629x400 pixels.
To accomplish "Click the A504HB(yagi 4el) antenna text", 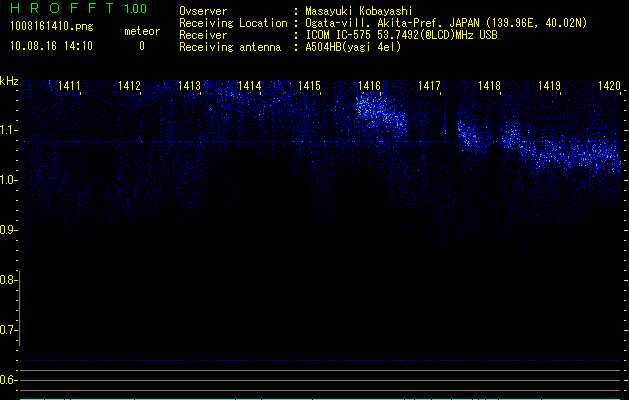I will point(353,47).
